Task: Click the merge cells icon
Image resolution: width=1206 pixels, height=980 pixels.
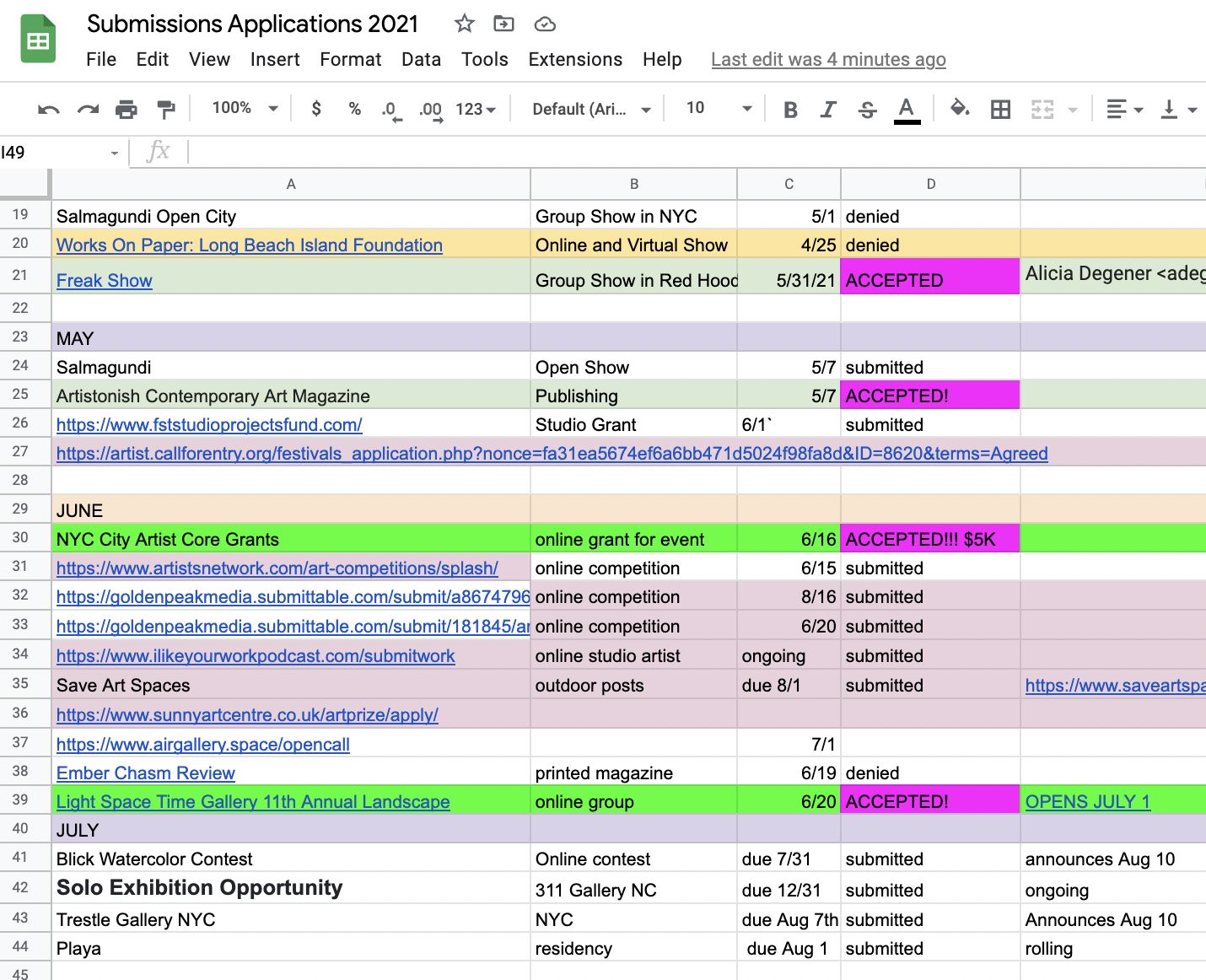Action: [x=1042, y=109]
